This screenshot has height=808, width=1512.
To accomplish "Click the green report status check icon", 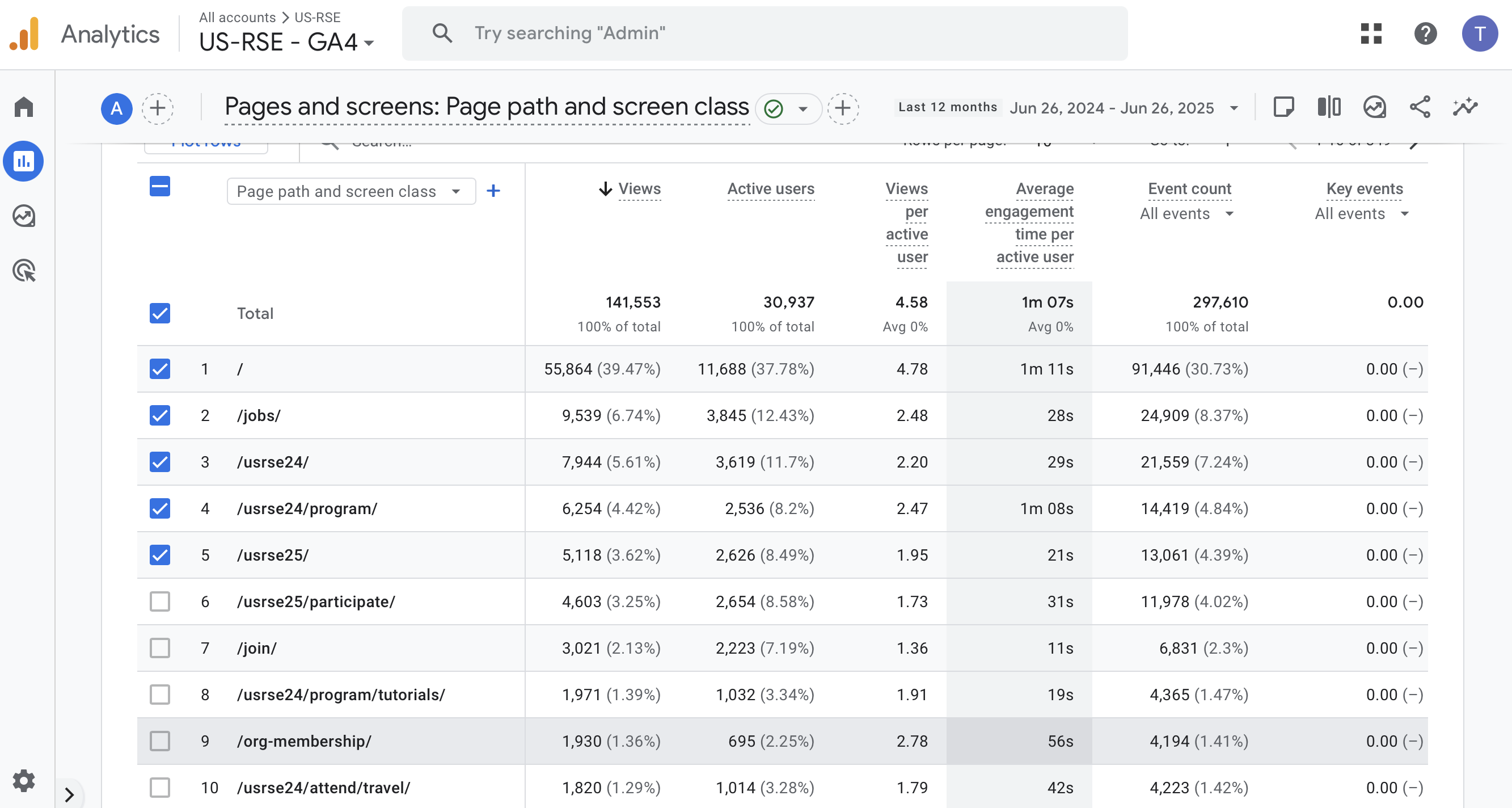I will [774, 108].
